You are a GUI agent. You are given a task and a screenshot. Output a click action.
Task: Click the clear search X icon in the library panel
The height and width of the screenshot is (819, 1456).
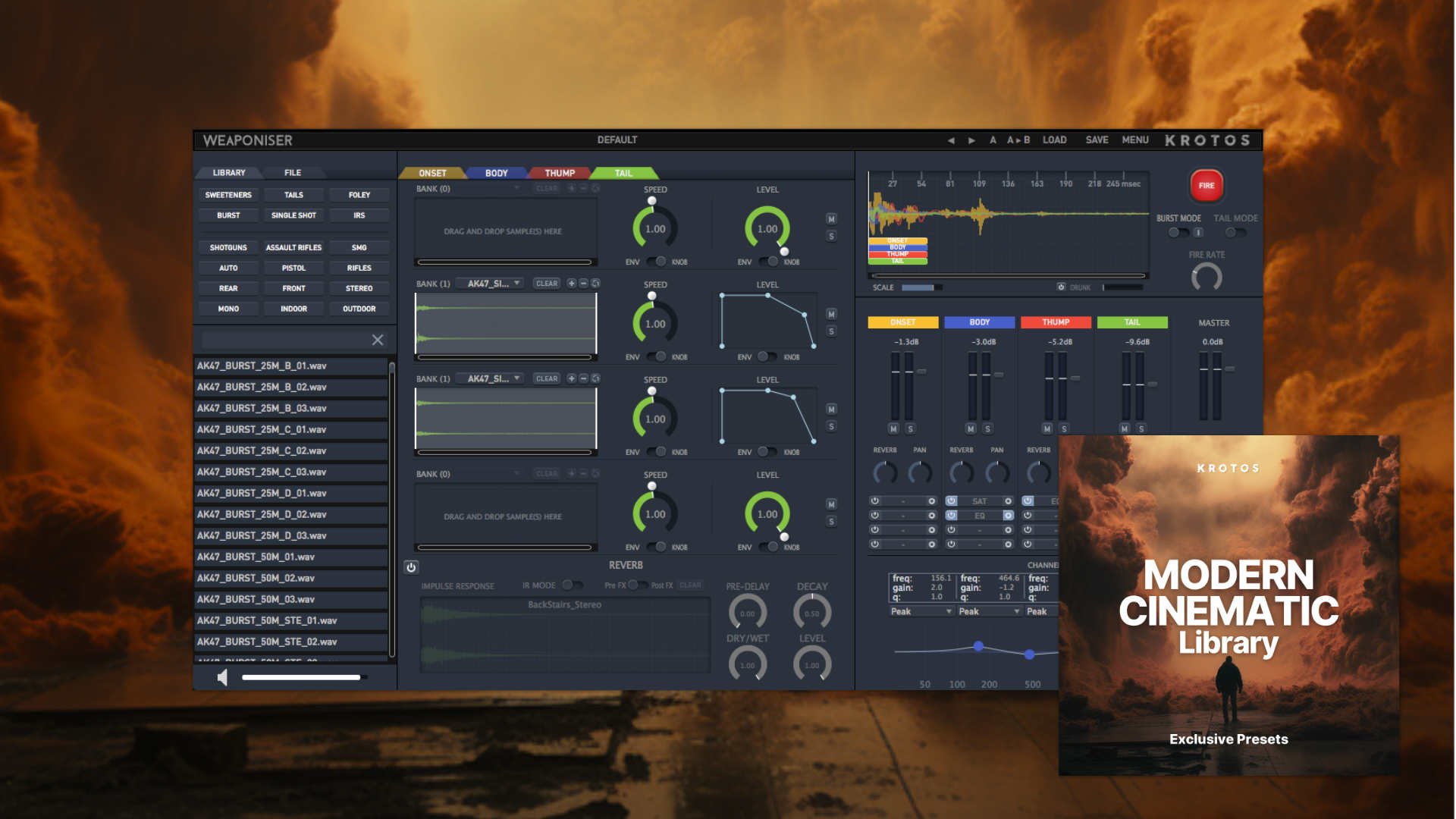[x=377, y=340]
